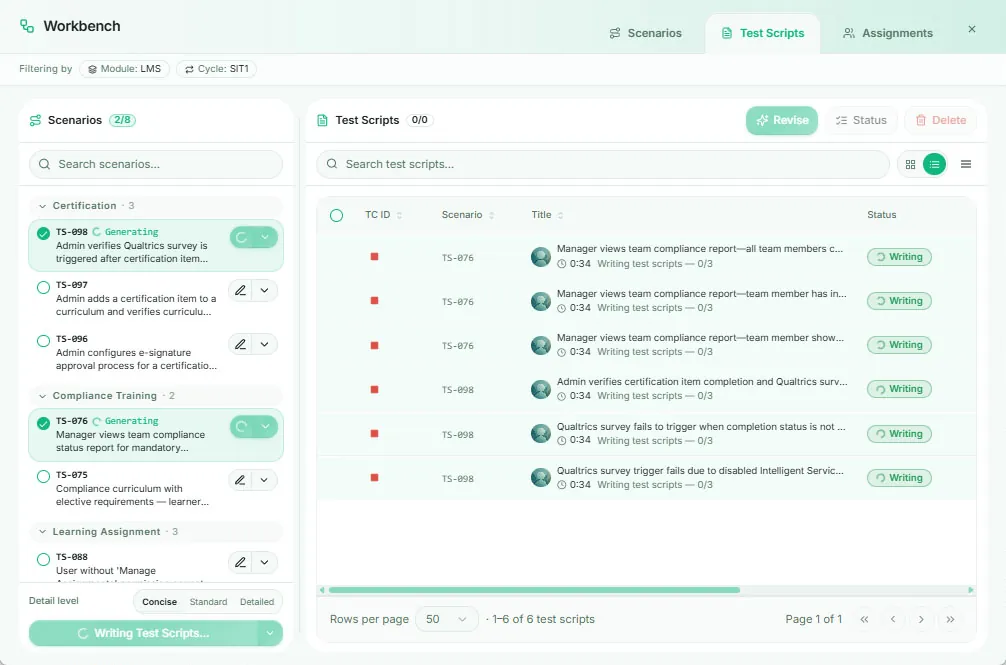Screen dimensions: 1006x665
Task: Stop generation for 'team member has in...' row
Action: pos(374,301)
